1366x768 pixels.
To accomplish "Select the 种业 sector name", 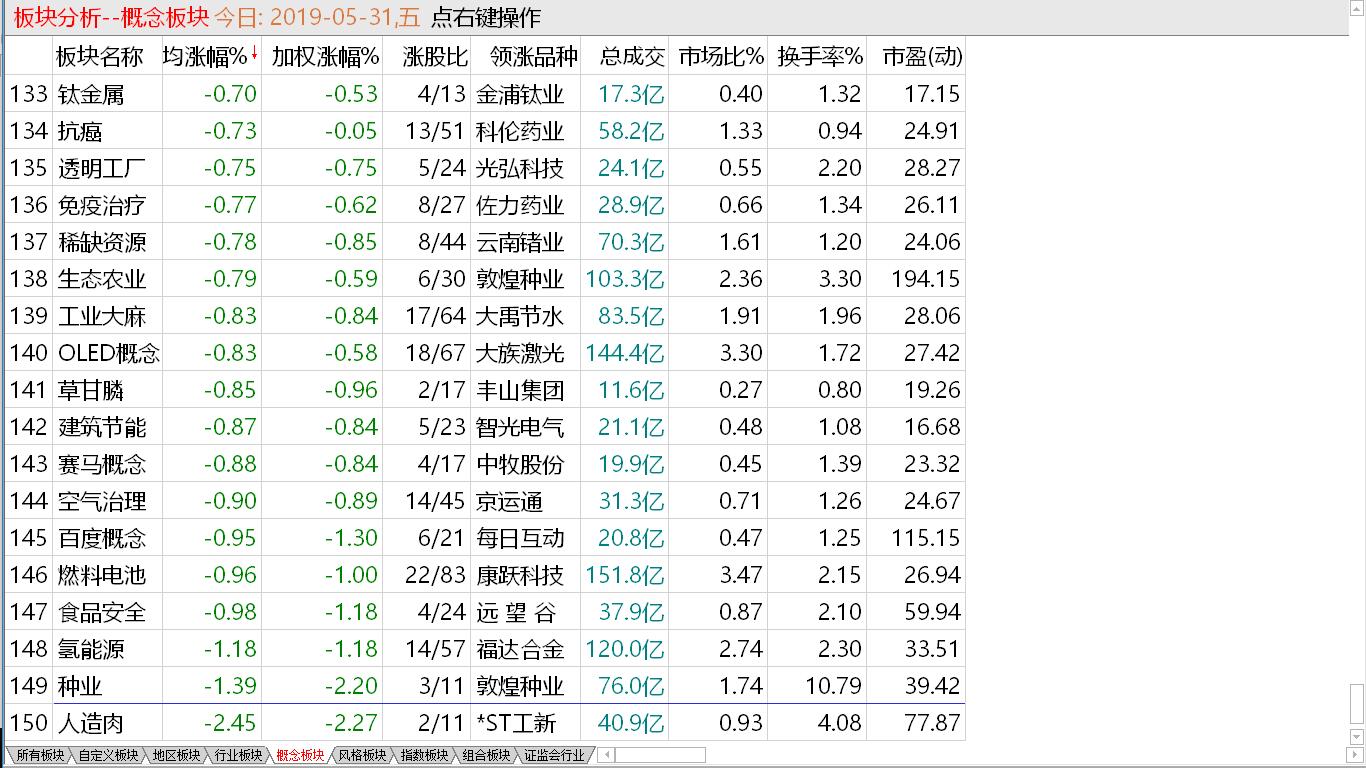I will pyautogui.click(x=80, y=686).
